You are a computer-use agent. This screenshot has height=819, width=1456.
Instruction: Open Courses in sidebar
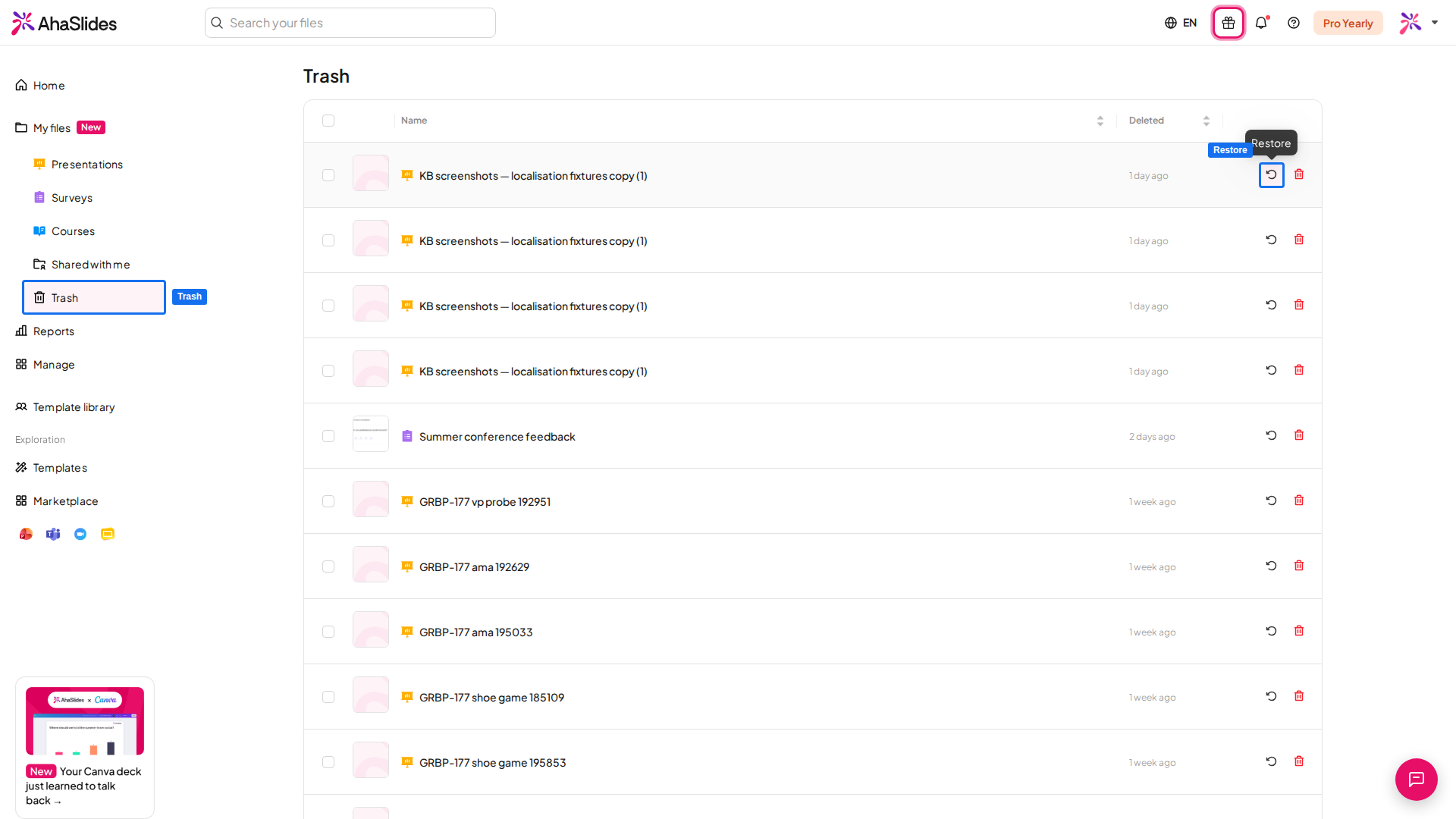coord(64,231)
